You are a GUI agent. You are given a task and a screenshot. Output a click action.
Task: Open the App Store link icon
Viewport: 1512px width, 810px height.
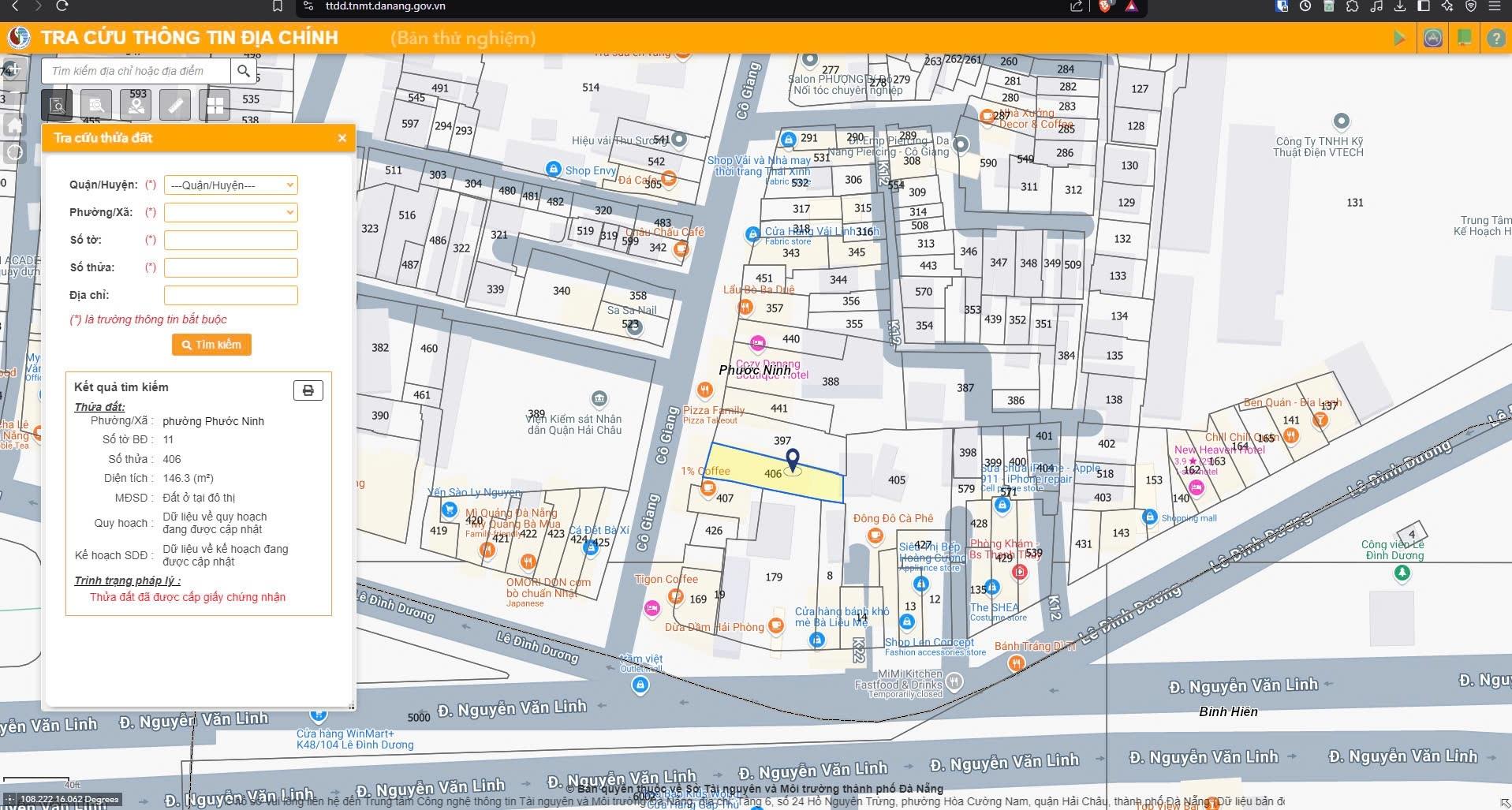[1433, 38]
